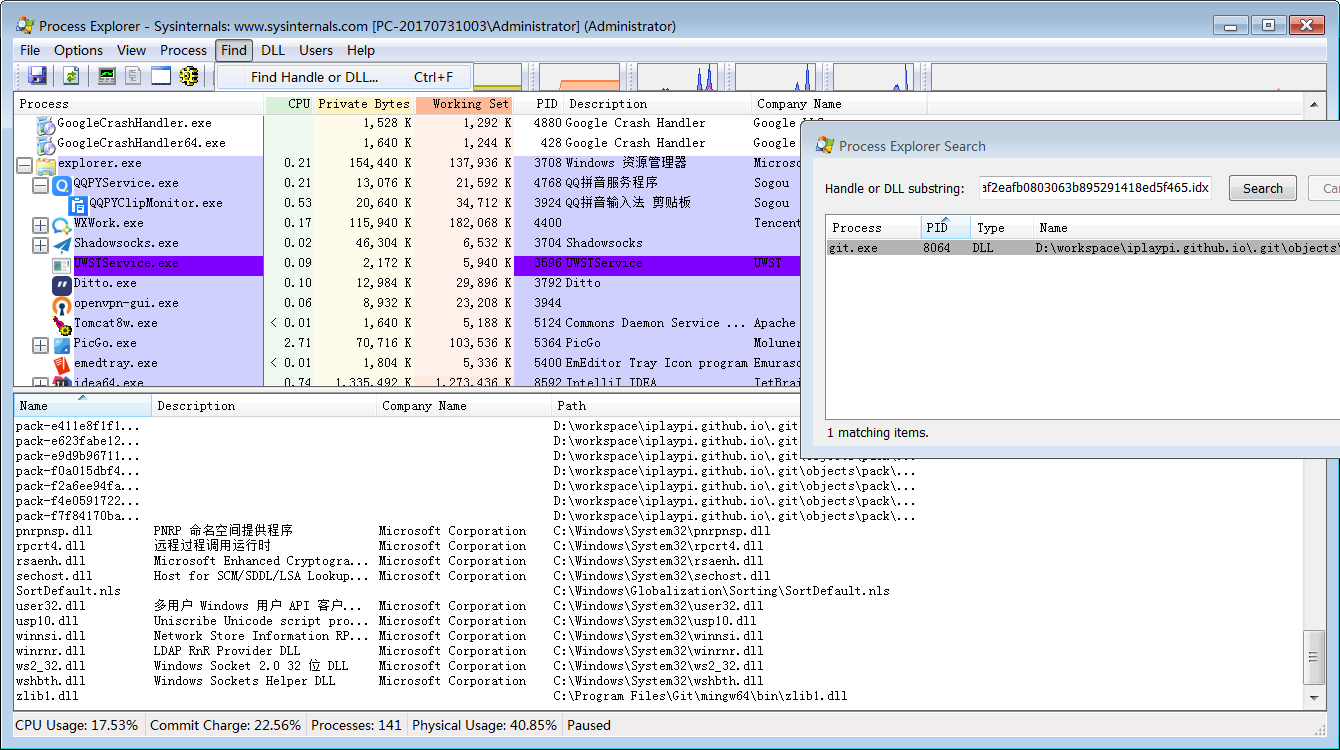Sort by the Working Set column header
Screen dimensions: 1340x750
pos(465,104)
